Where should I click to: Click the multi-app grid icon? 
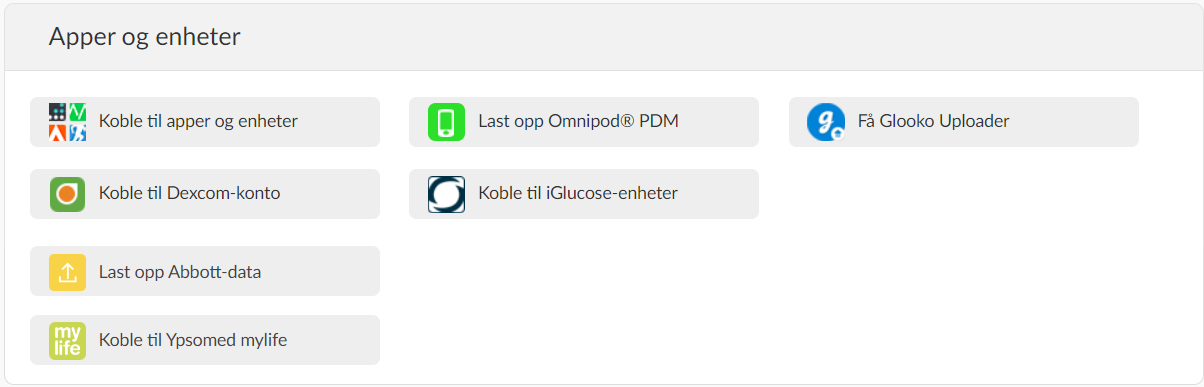(x=68, y=122)
